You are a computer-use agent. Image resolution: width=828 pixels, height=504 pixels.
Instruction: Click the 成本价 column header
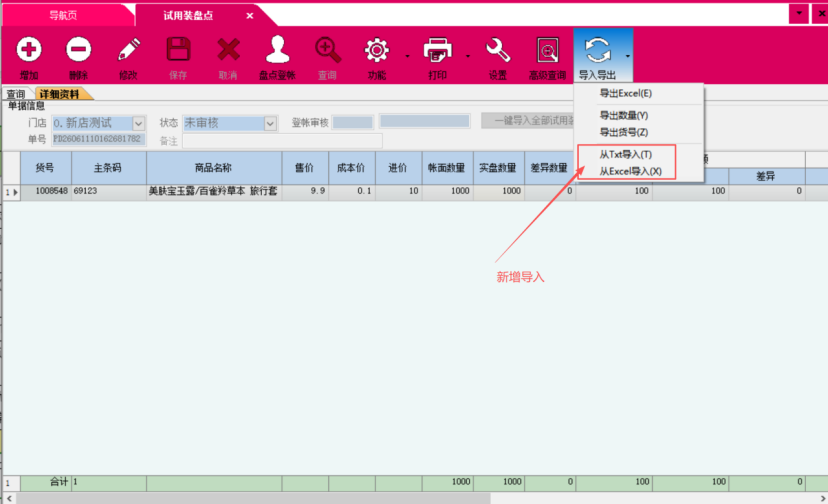click(352, 168)
